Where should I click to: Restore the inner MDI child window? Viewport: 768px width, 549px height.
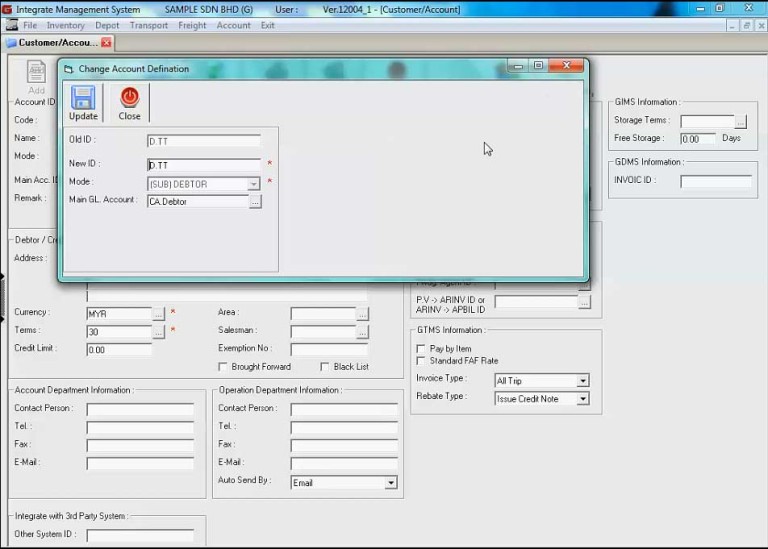click(x=746, y=25)
